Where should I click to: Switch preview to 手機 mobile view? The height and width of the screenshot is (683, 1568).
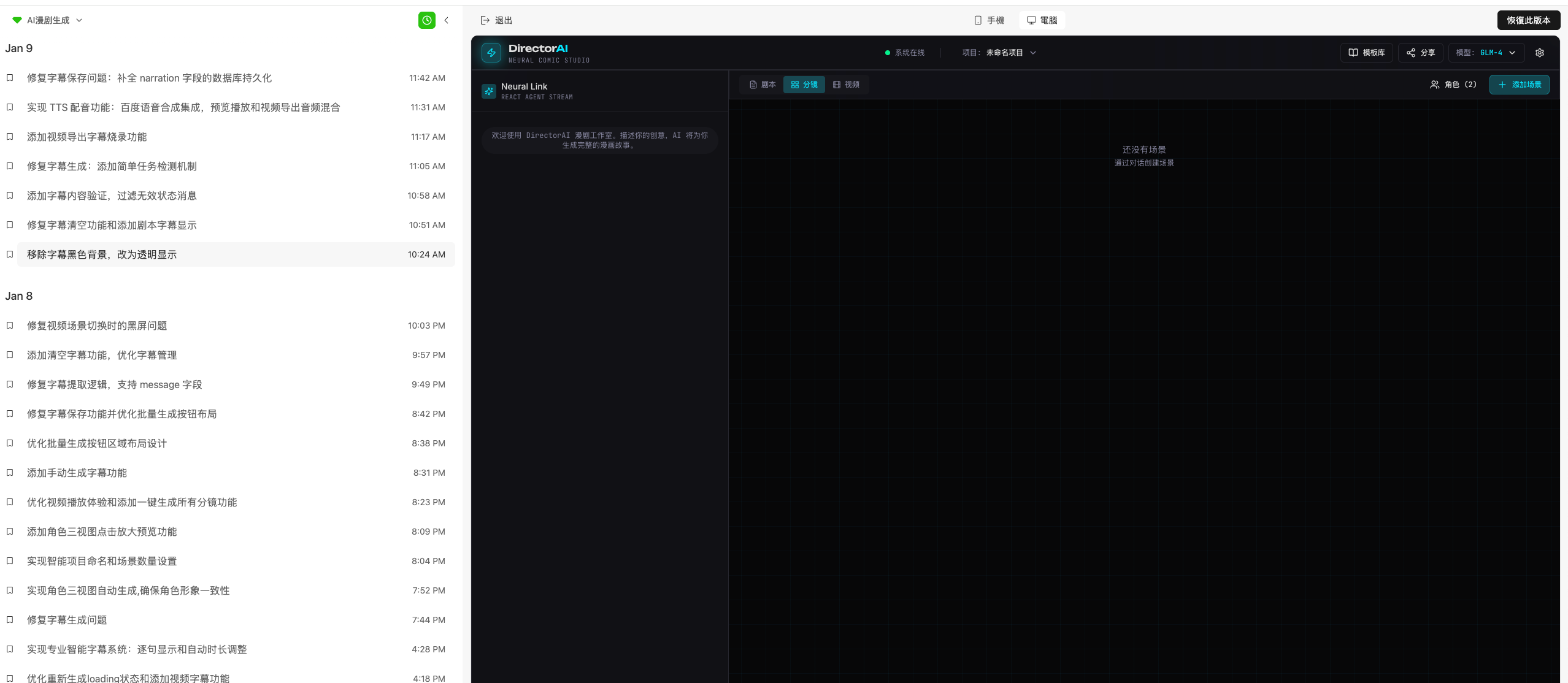989,20
